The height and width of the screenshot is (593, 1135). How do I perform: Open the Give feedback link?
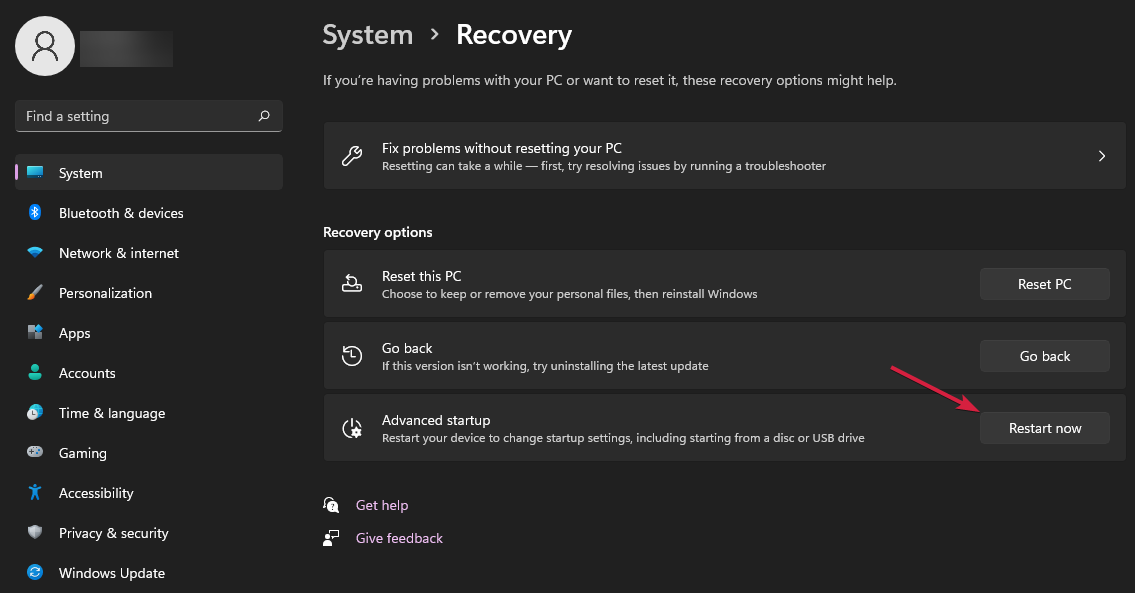pos(399,537)
